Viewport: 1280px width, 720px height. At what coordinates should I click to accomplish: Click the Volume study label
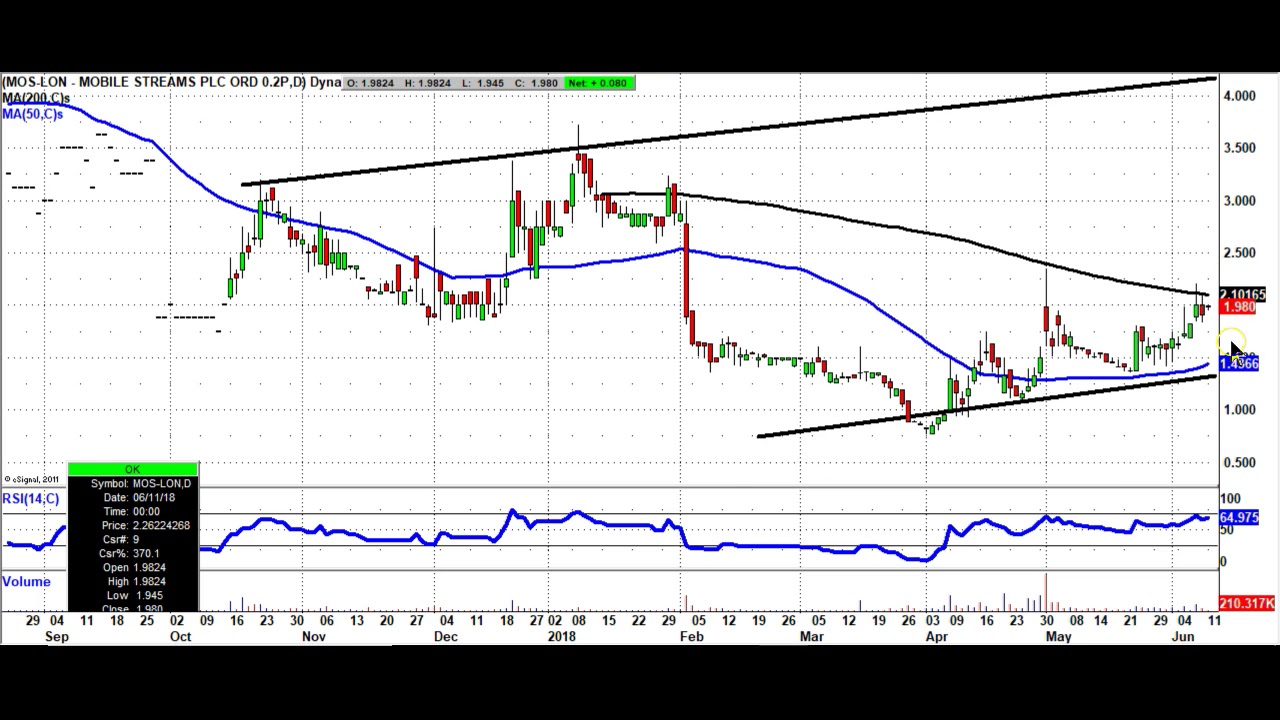click(x=26, y=582)
